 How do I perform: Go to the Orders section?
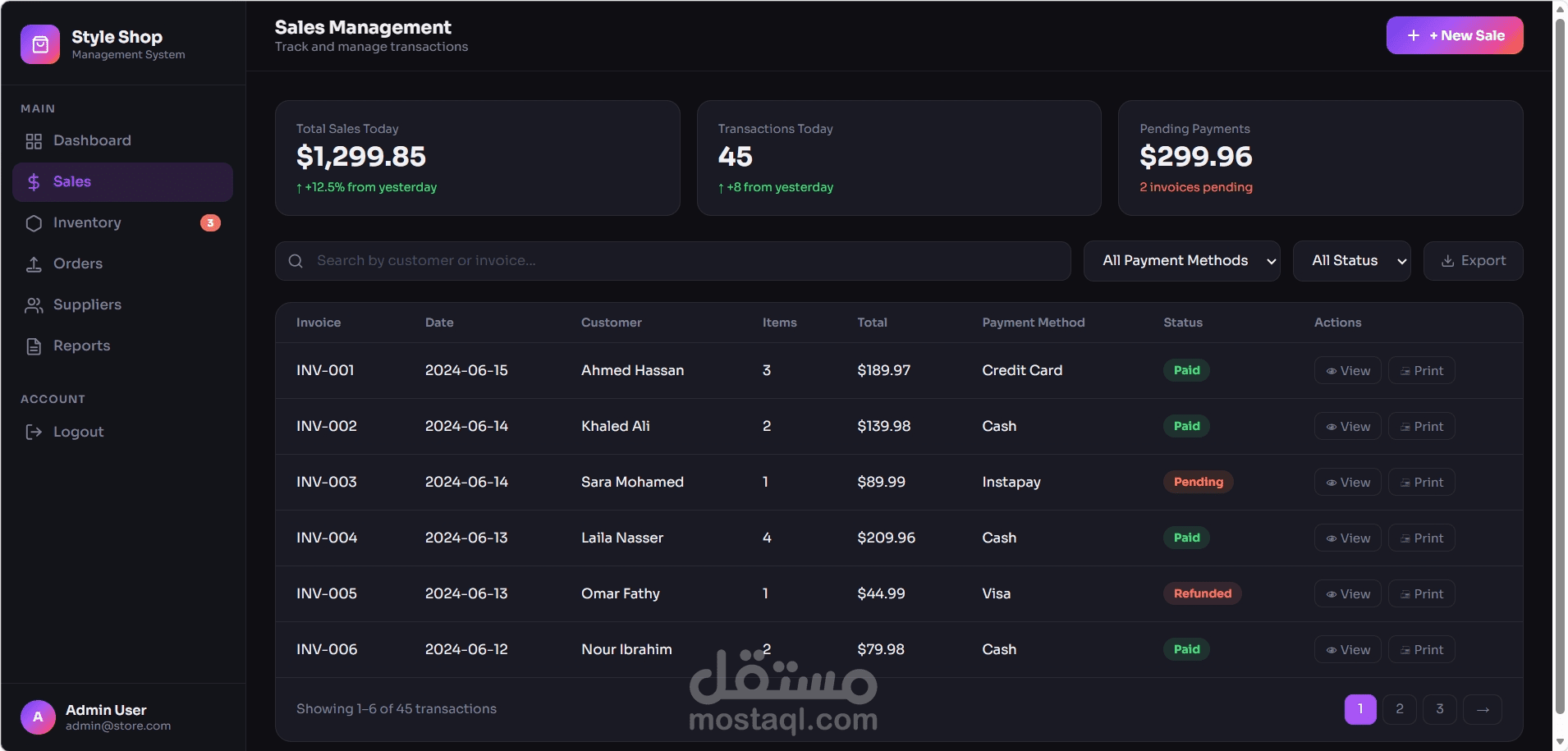point(78,264)
